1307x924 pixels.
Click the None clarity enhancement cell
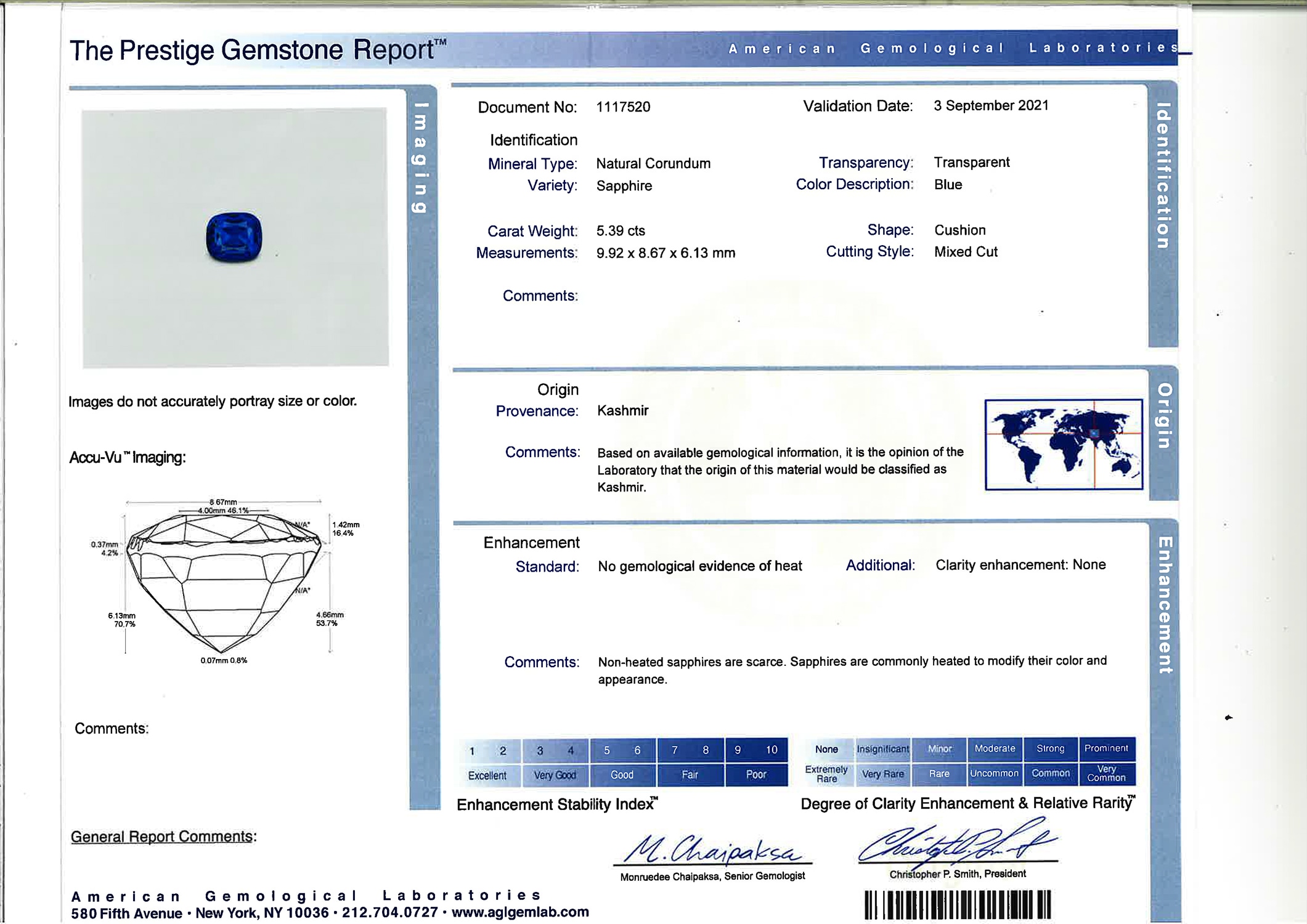pyautogui.click(x=826, y=749)
